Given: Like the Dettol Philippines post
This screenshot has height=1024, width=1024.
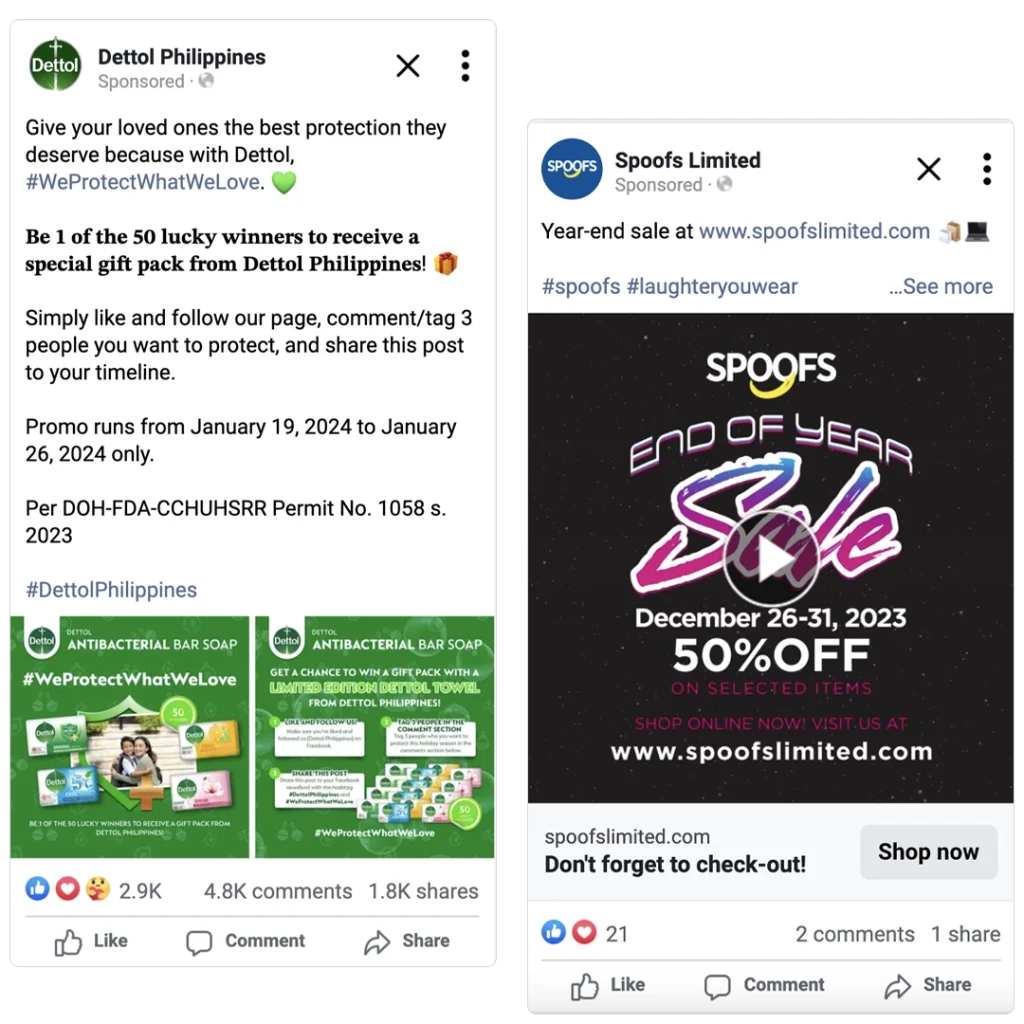Looking at the screenshot, I should tap(91, 941).
